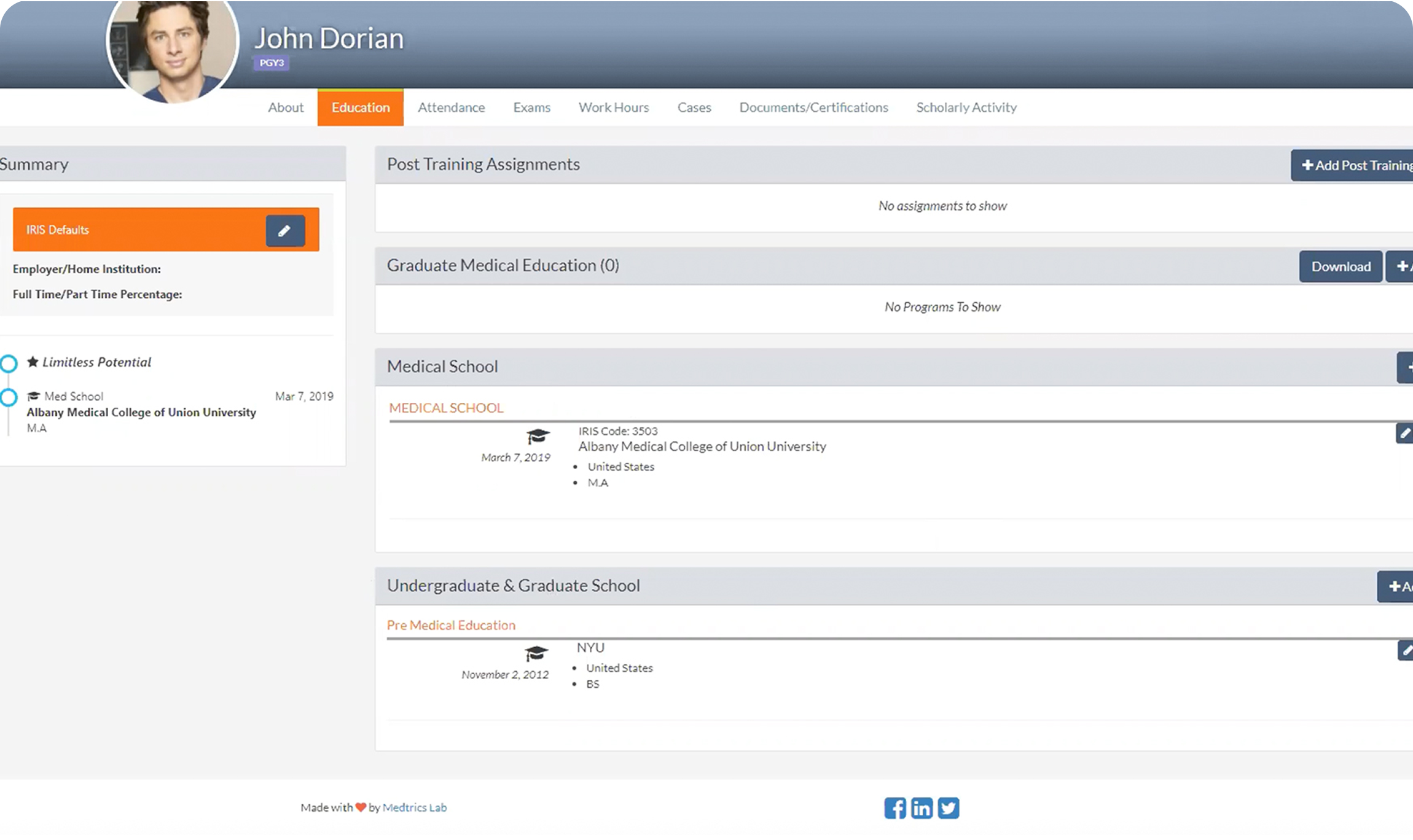Open the Work Hours tab
1413x840 pixels.
(x=613, y=107)
